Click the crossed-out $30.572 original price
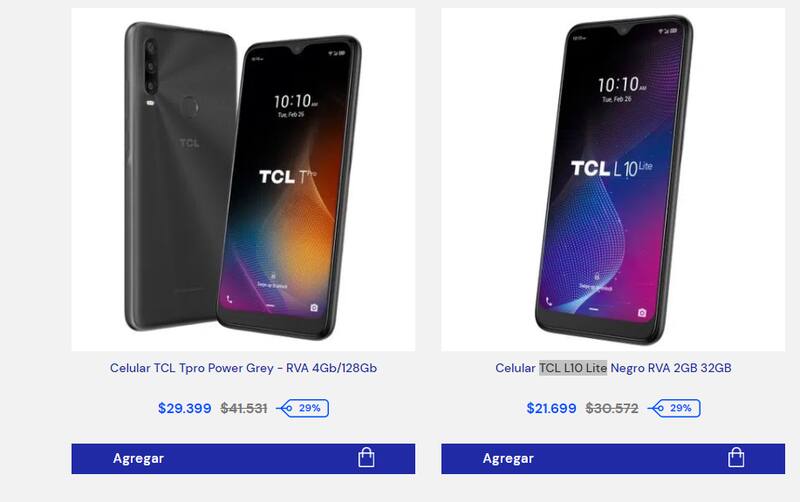Image resolution: width=800 pixels, height=502 pixels. (612, 408)
